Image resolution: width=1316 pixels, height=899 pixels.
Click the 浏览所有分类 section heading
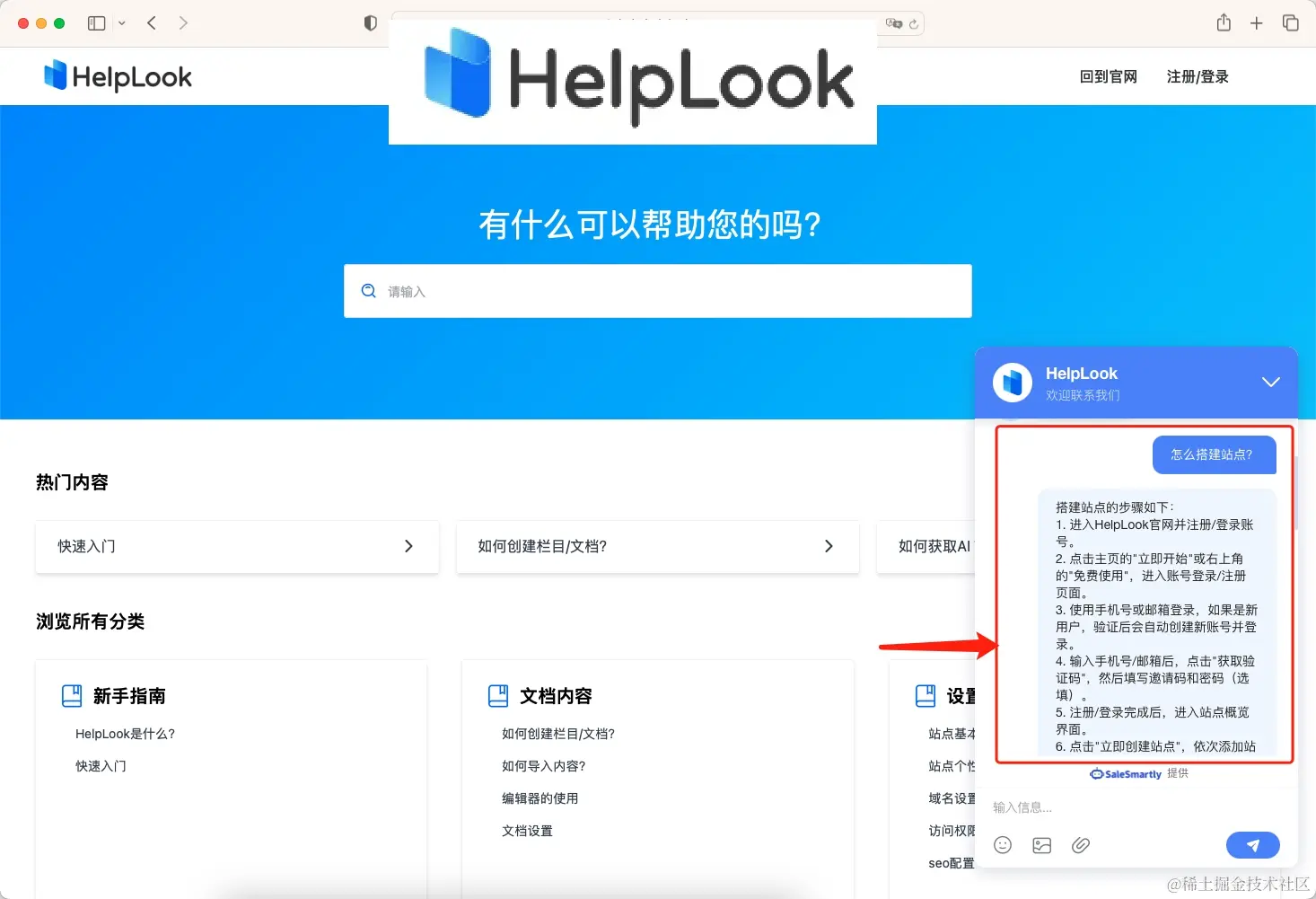coord(90,621)
